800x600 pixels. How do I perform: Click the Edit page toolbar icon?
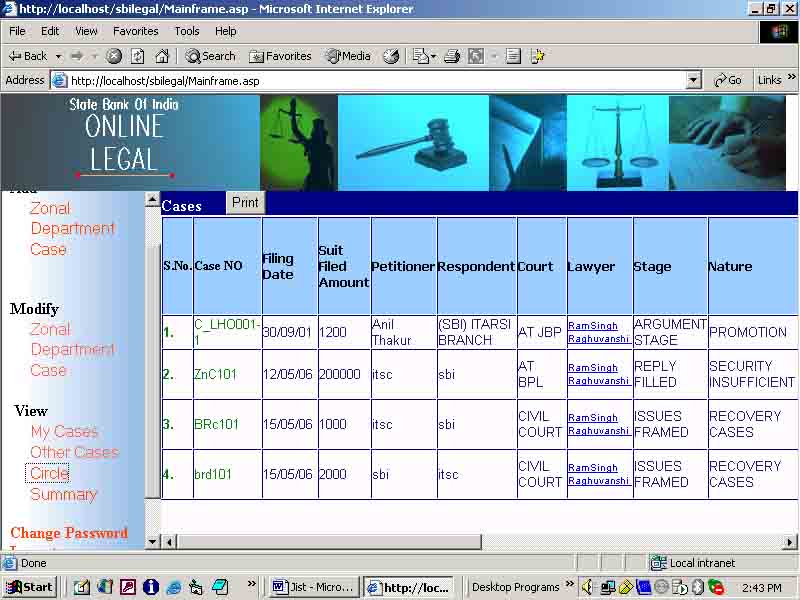pos(476,56)
